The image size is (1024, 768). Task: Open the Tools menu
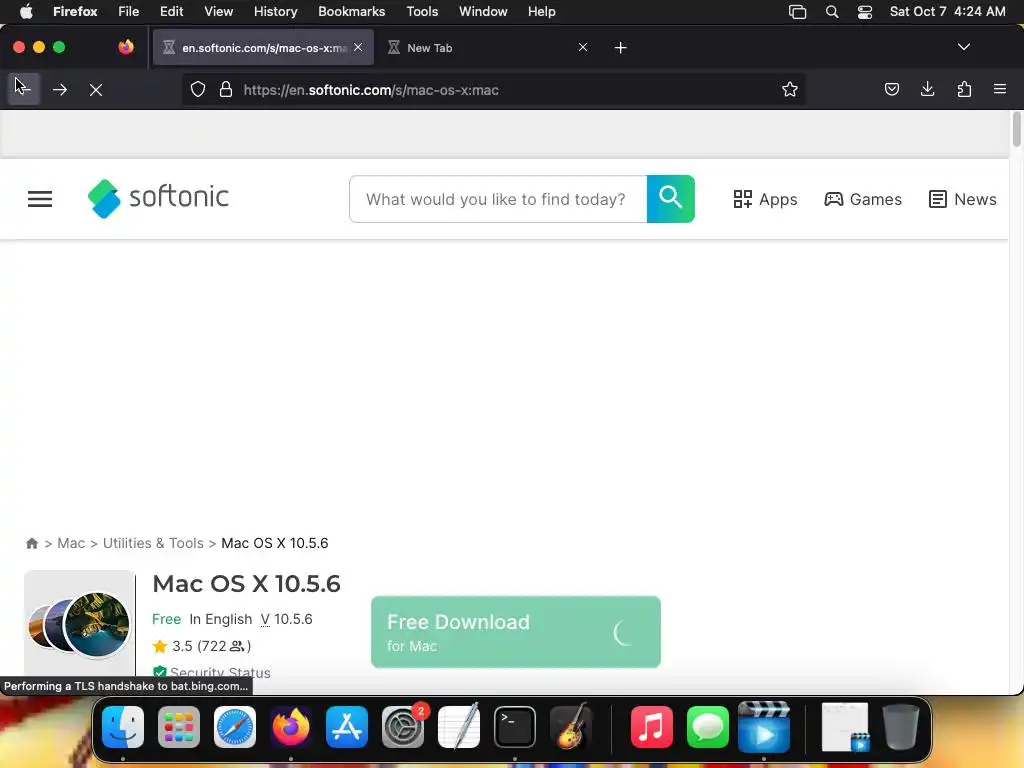point(423,11)
